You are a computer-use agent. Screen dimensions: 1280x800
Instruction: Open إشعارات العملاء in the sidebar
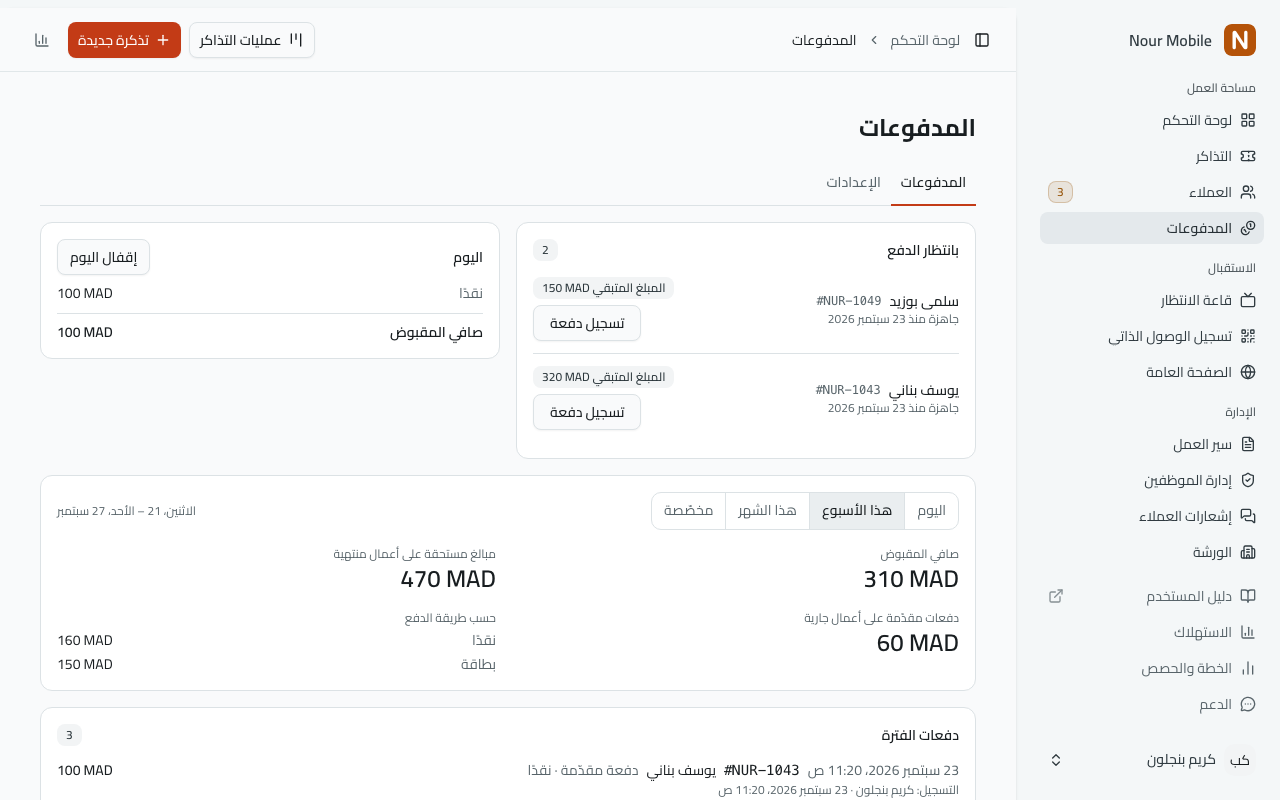[1152, 516]
